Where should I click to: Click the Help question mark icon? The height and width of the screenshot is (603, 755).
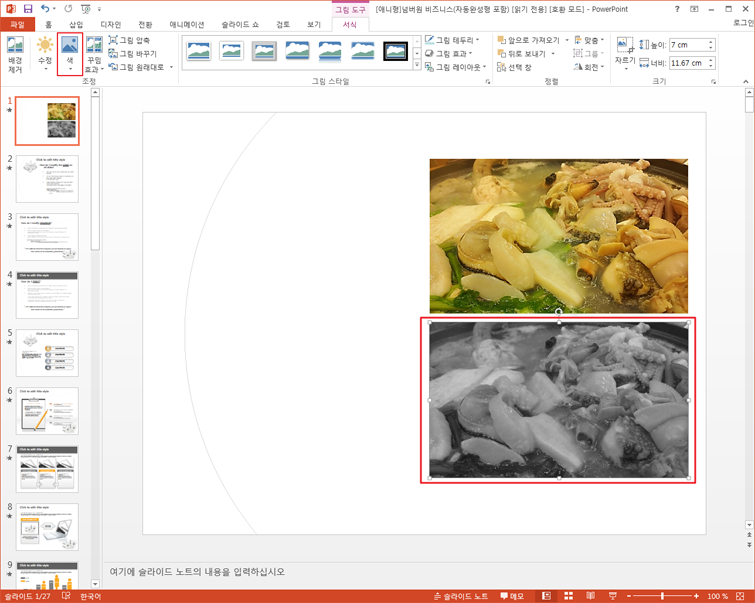(677, 9)
